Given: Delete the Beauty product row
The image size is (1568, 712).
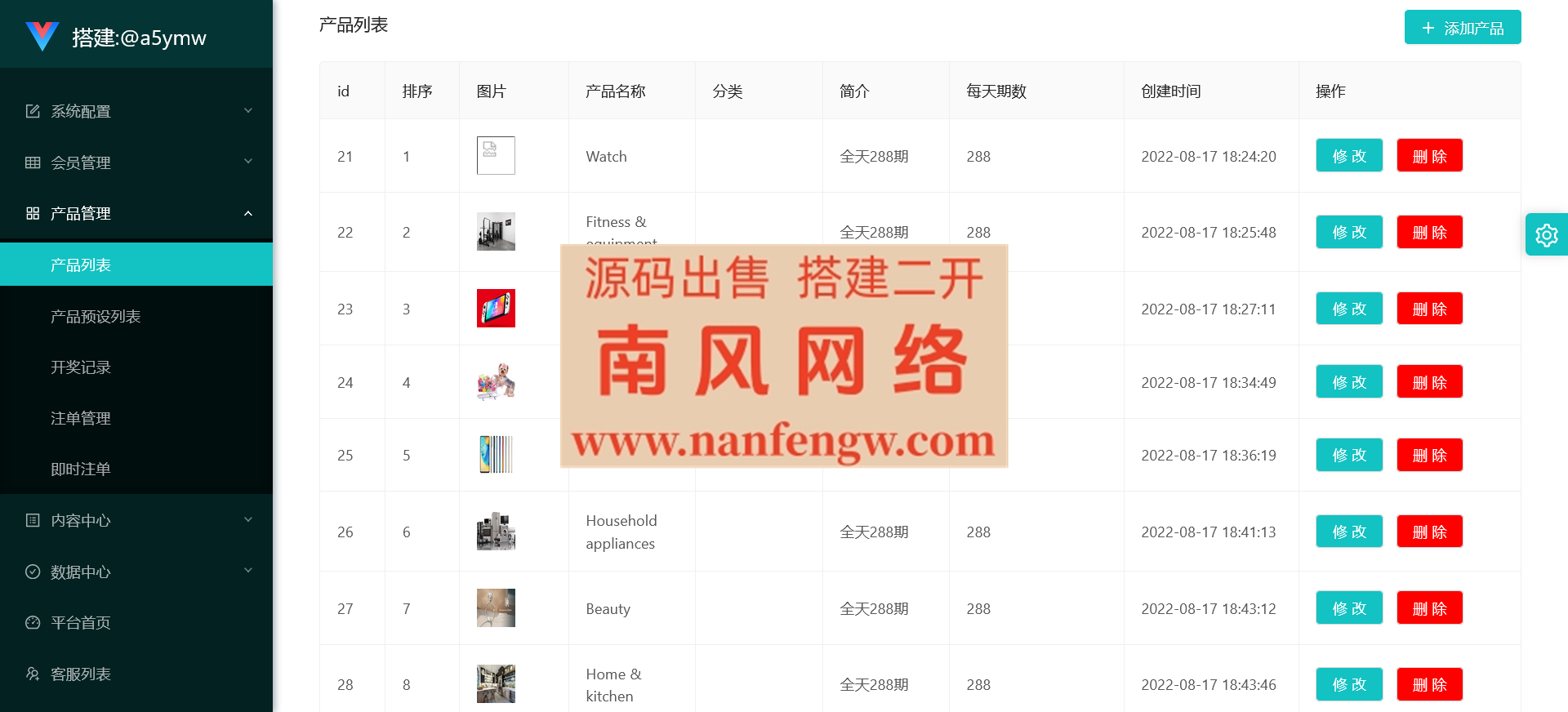Looking at the screenshot, I should coord(1429,608).
